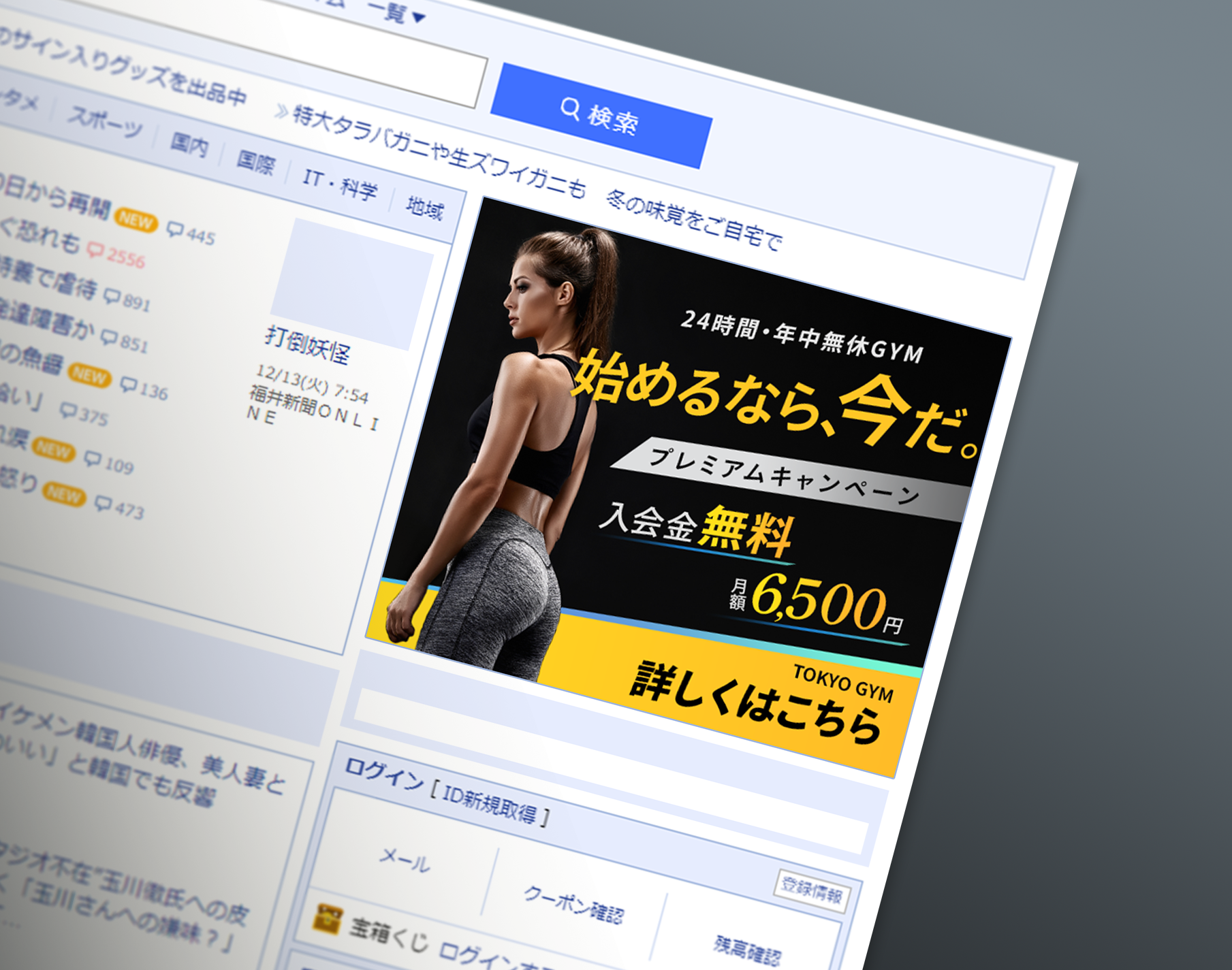
Task: Click the comment bubble showing 891
Action: click(112, 296)
